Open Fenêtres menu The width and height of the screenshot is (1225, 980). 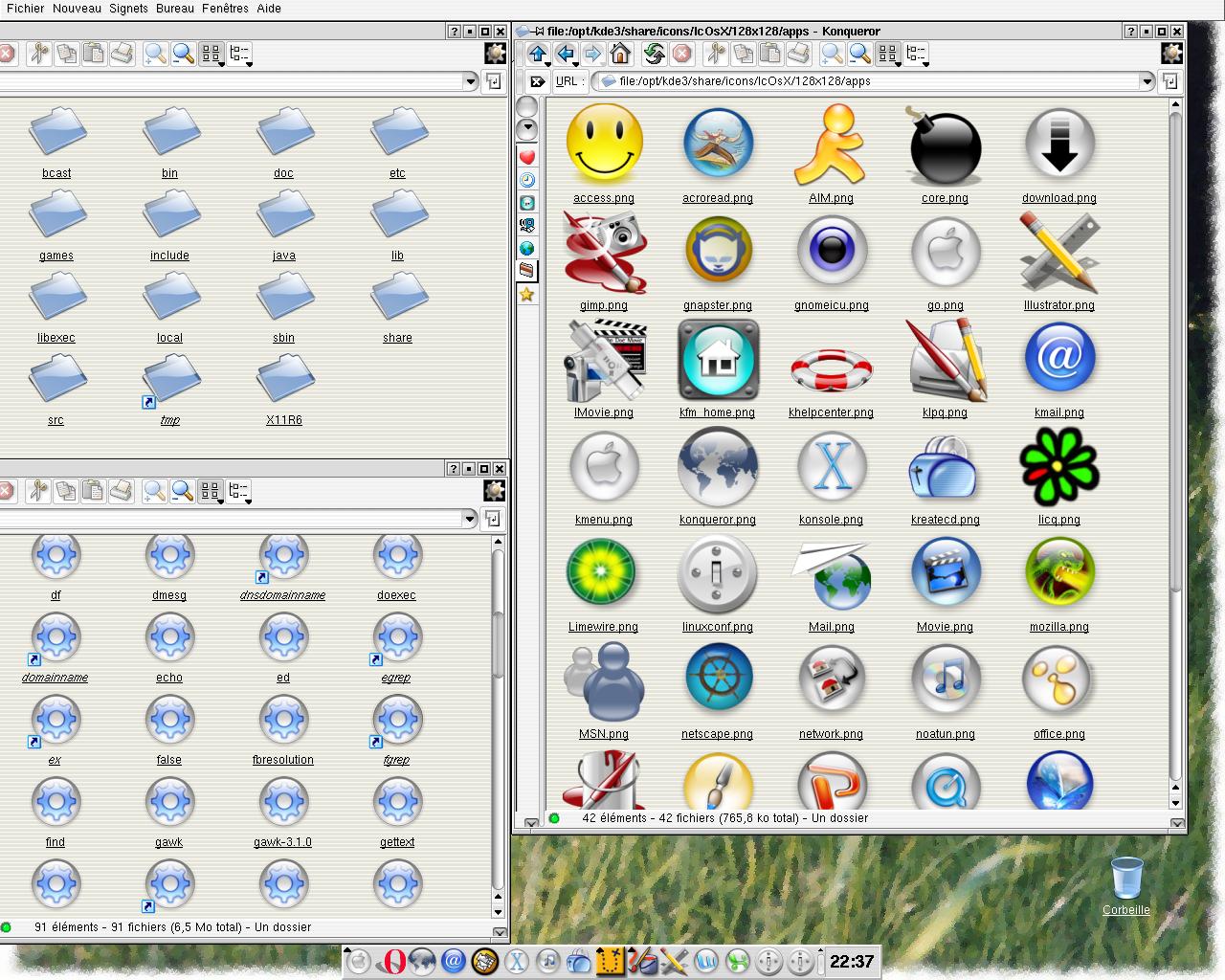[x=225, y=9]
